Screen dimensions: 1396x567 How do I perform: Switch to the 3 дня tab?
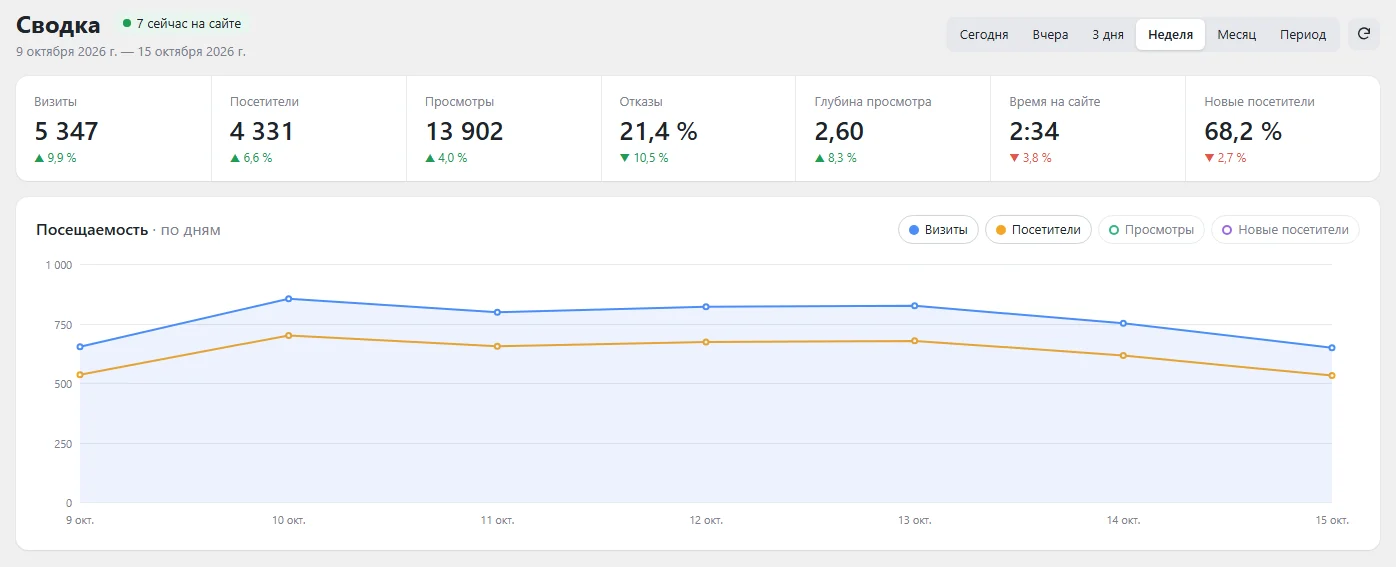pos(1108,34)
